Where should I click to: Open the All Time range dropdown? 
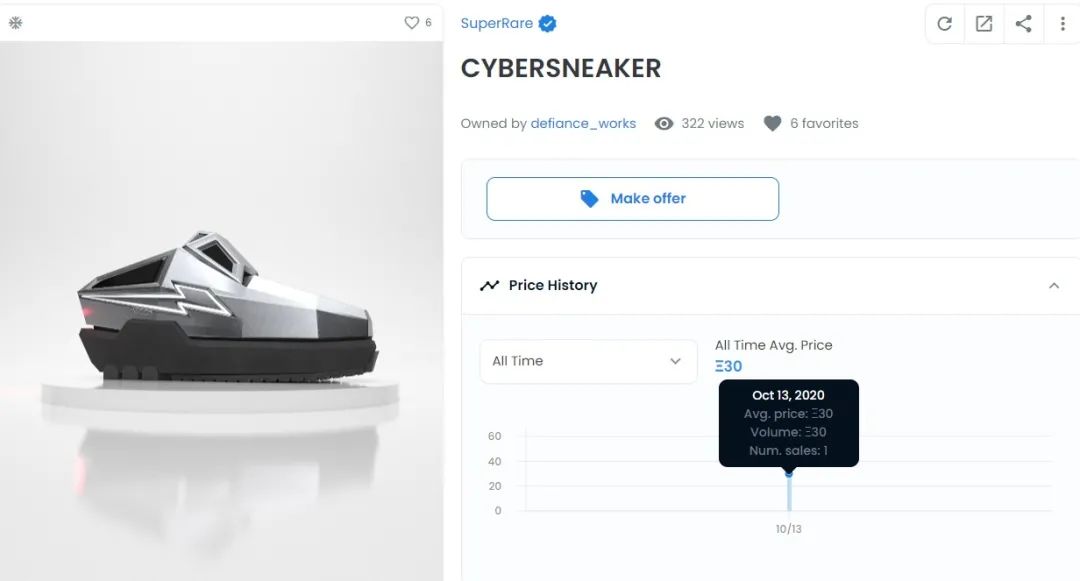coord(587,361)
